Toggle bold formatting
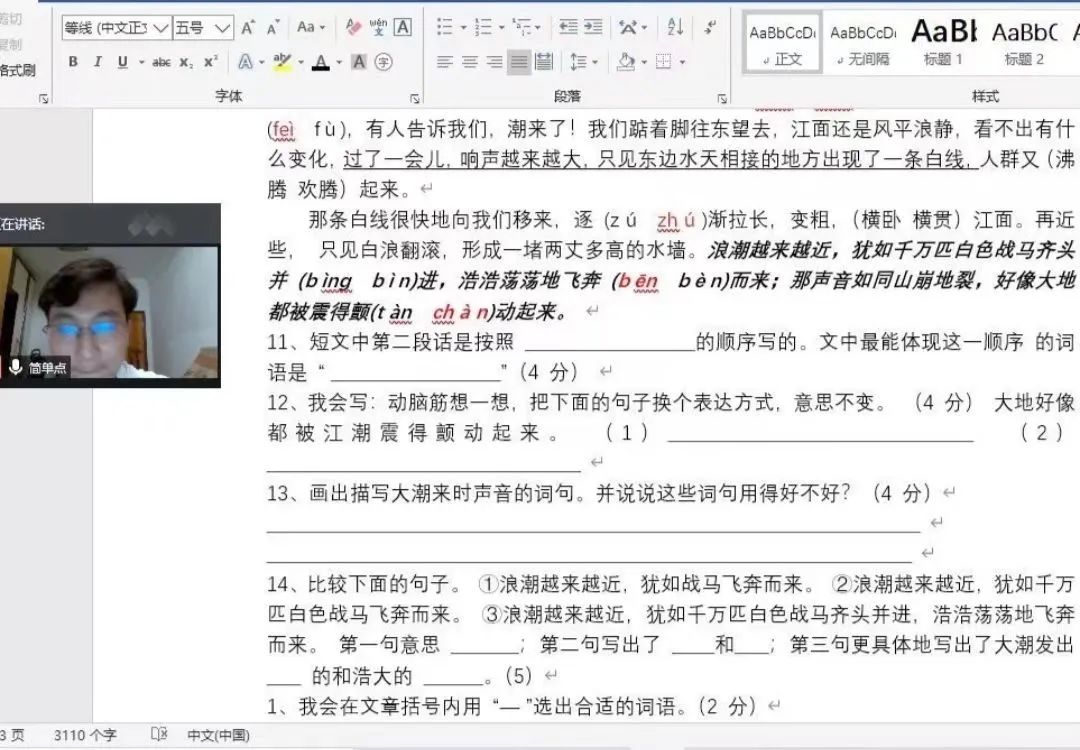Image resolution: width=1080 pixels, height=750 pixels. tap(73, 62)
